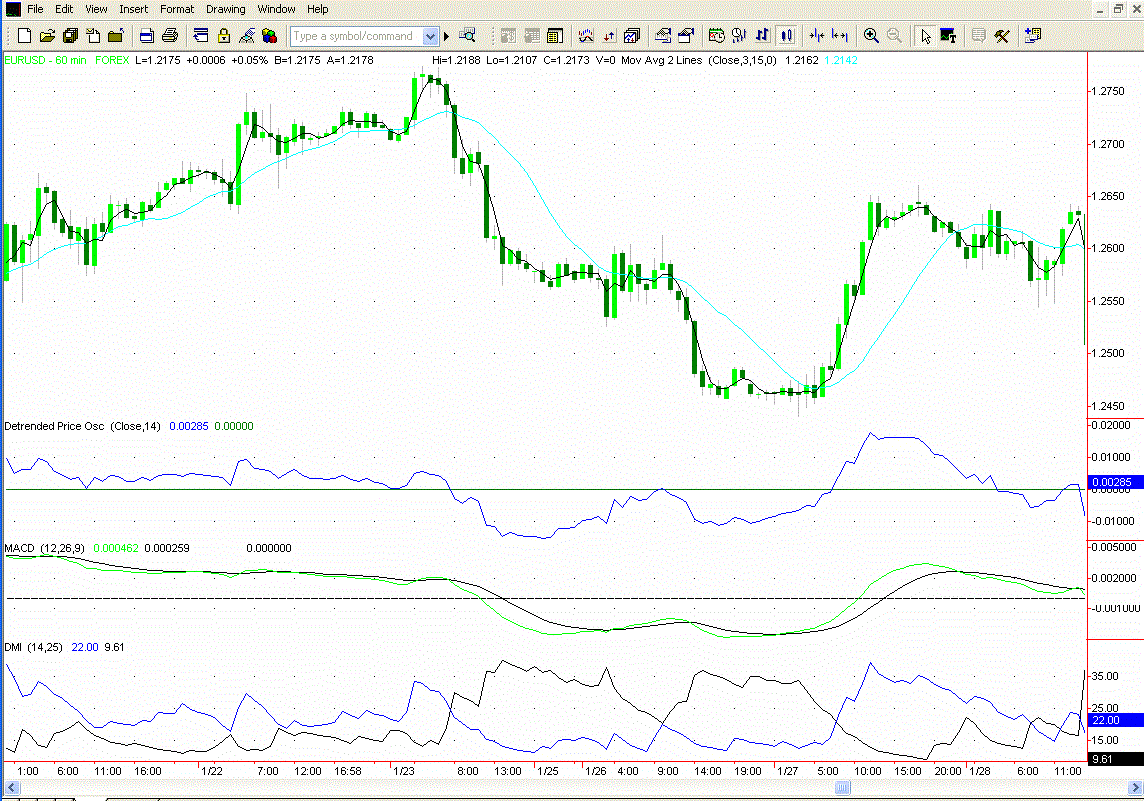Click the horizontal scrollbar thumb

[843, 788]
